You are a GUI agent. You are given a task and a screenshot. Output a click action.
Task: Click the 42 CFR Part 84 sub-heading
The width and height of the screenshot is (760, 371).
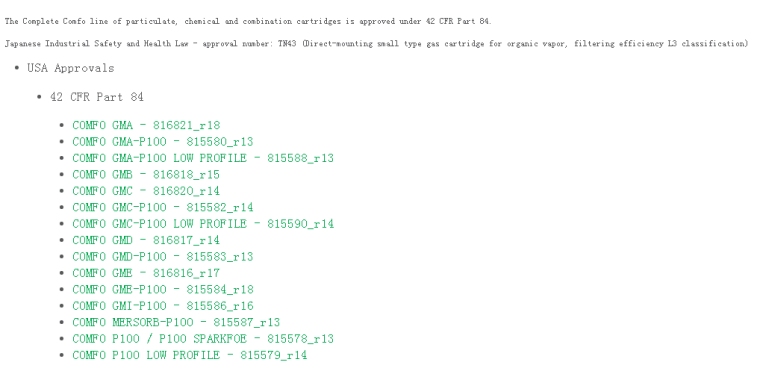(x=96, y=97)
